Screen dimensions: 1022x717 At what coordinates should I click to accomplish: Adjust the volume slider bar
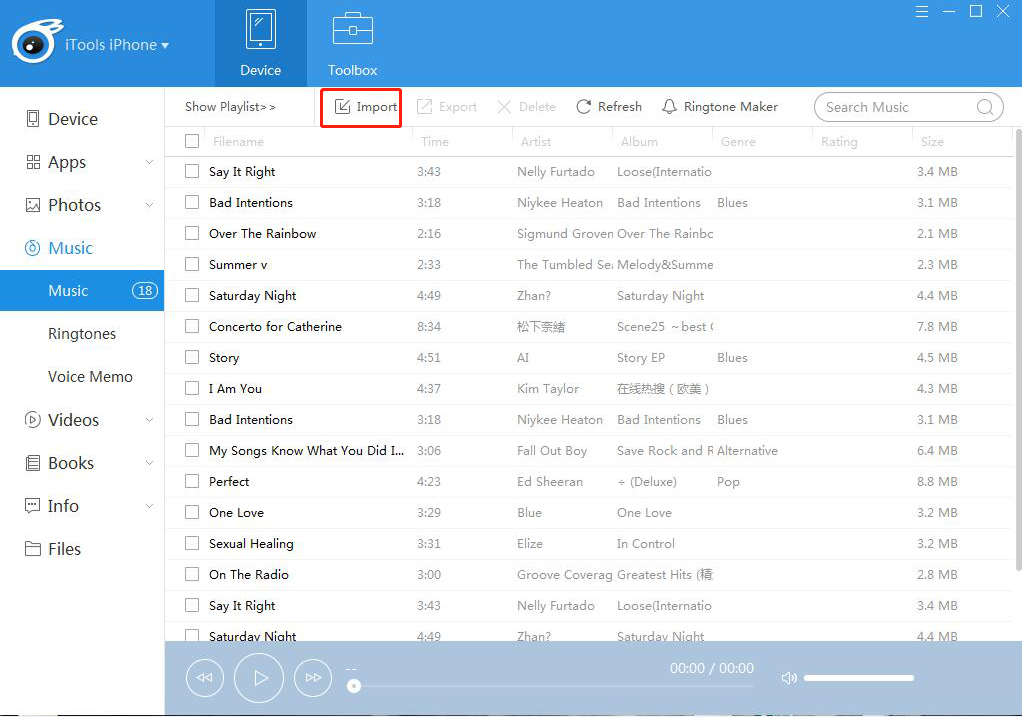858,678
